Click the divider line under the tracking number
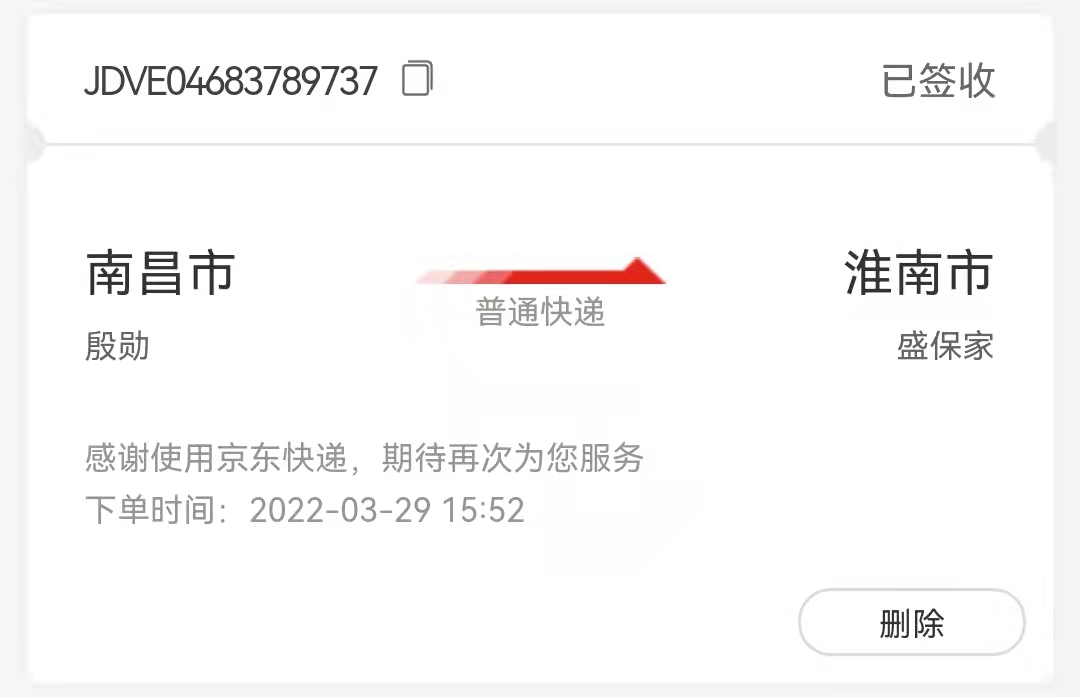 click(540, 145)
